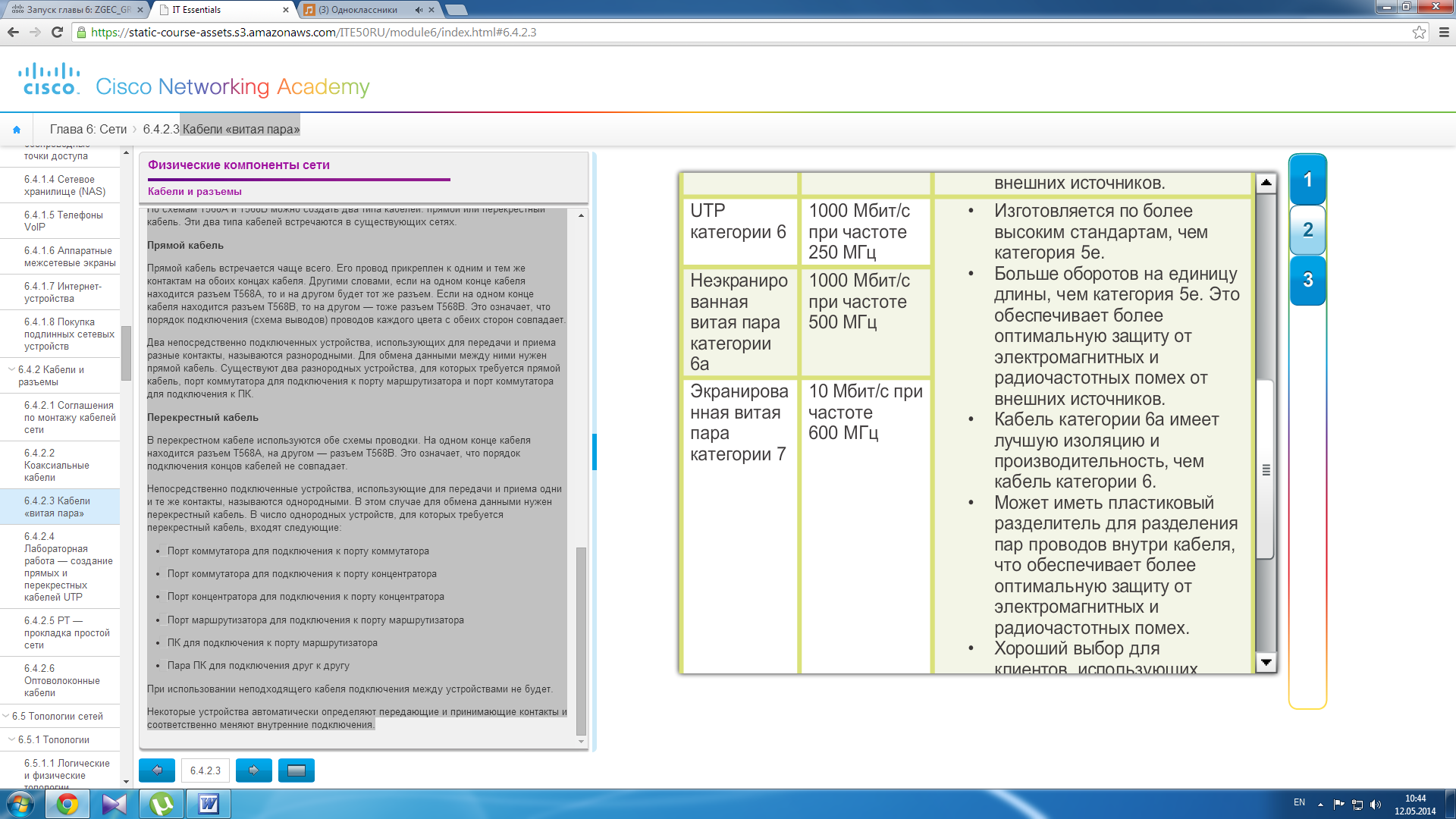Image resolution: width=1456 pixels, height=819 pixels.
Task: Click the Cisco logo
Action: coord(49,79)
